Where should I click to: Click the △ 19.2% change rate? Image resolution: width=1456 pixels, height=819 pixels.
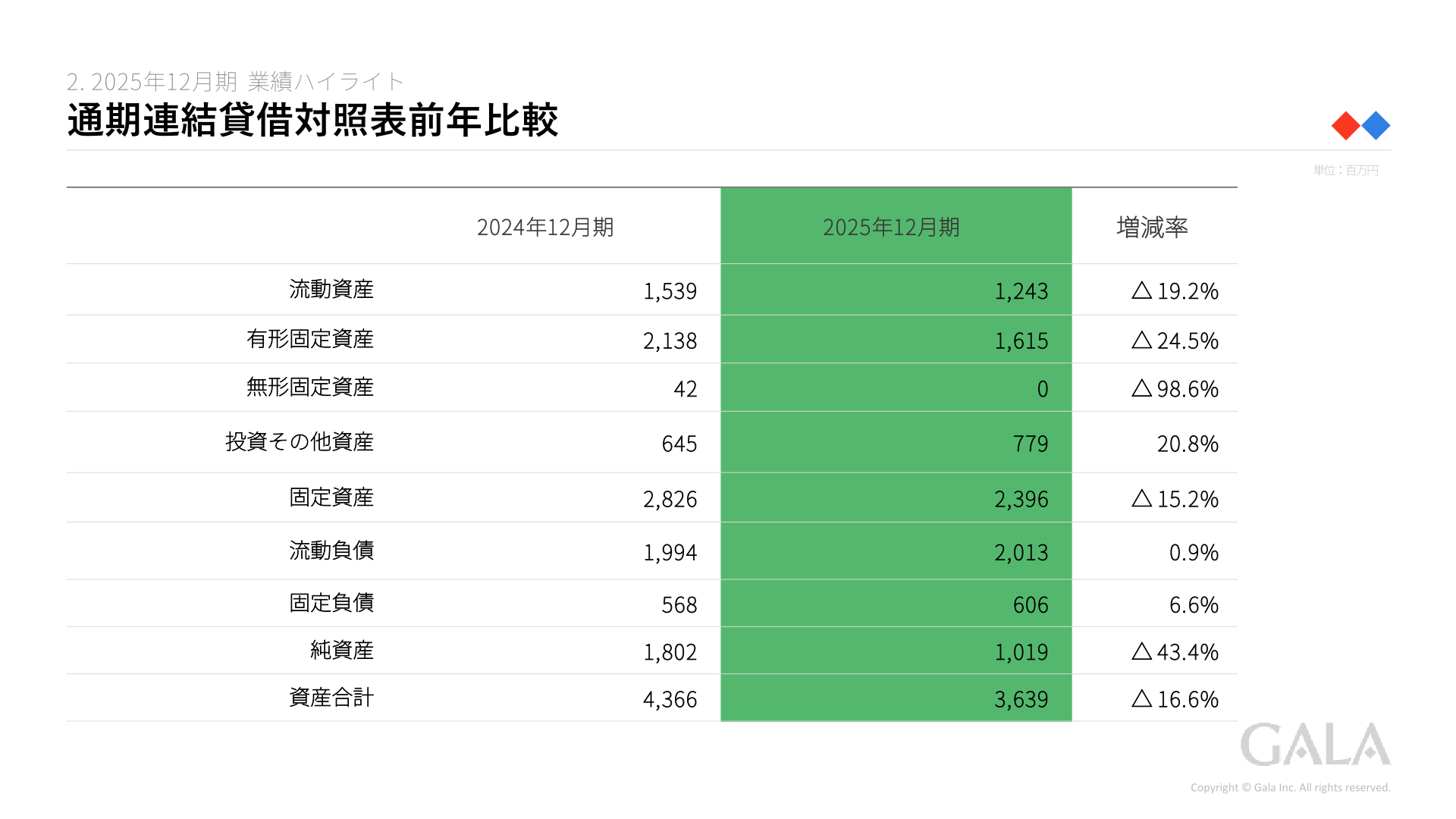(x=1175, y=291)
